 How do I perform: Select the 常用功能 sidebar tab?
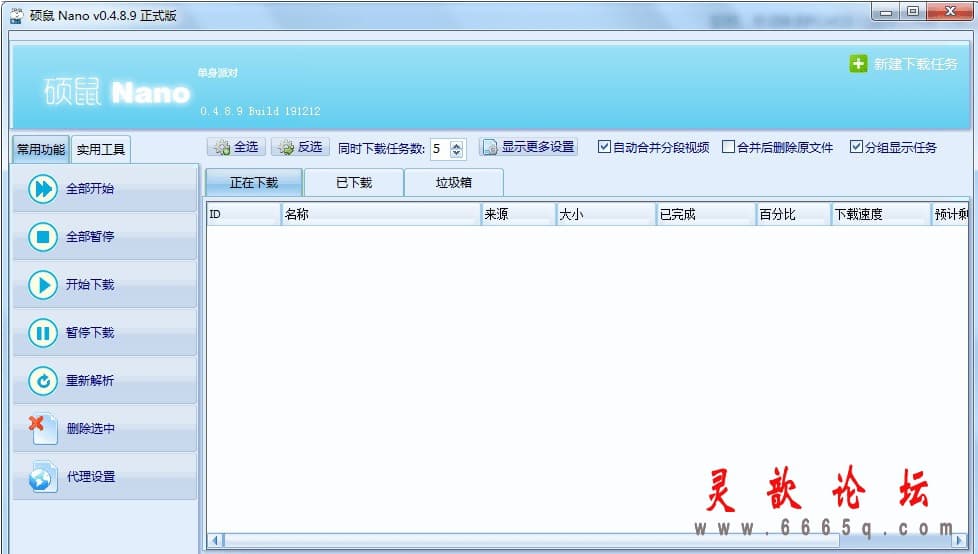tap(41, 149)
